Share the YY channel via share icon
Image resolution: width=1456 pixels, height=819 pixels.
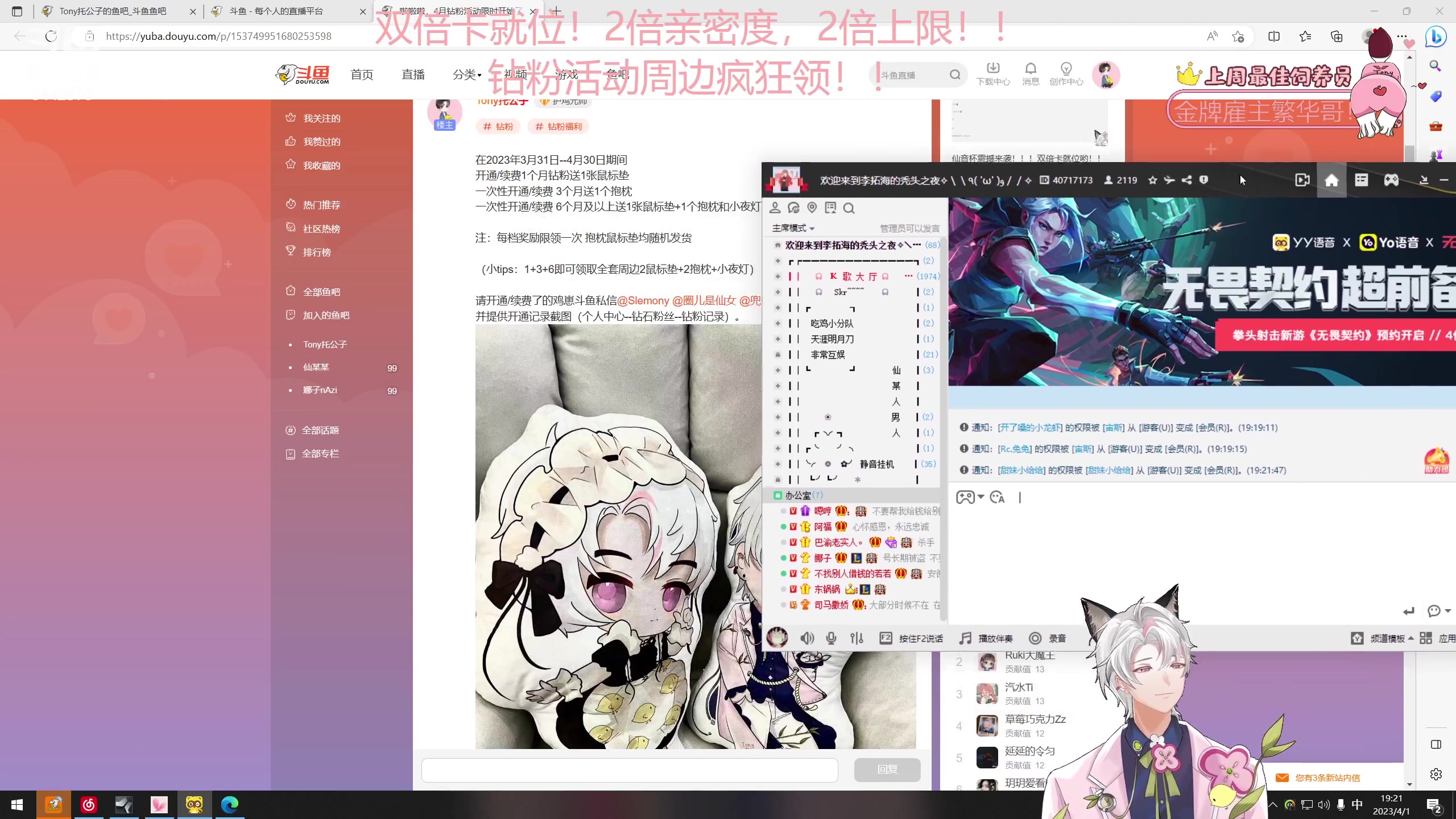[x=1186, y=180]
